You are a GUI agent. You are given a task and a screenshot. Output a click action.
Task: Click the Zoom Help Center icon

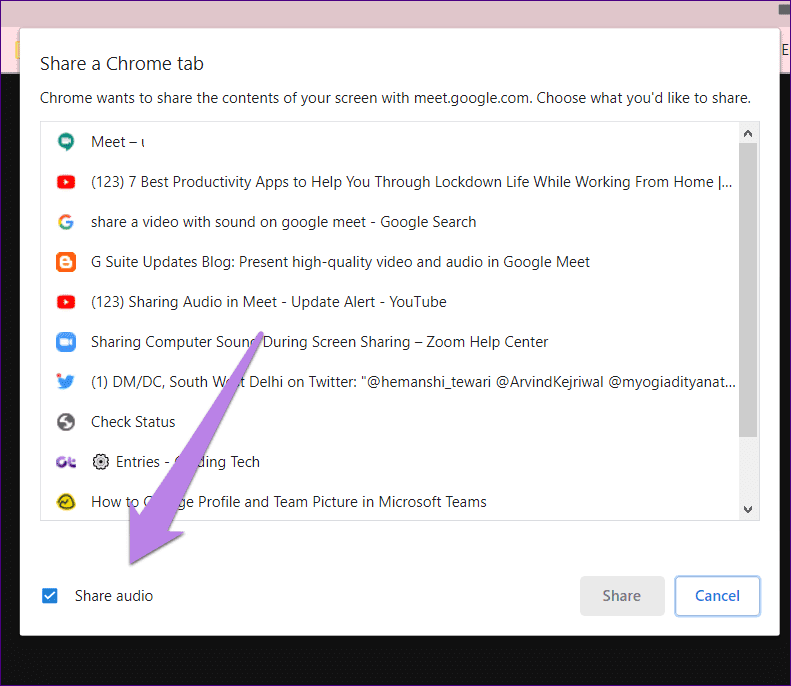(66, 342)
